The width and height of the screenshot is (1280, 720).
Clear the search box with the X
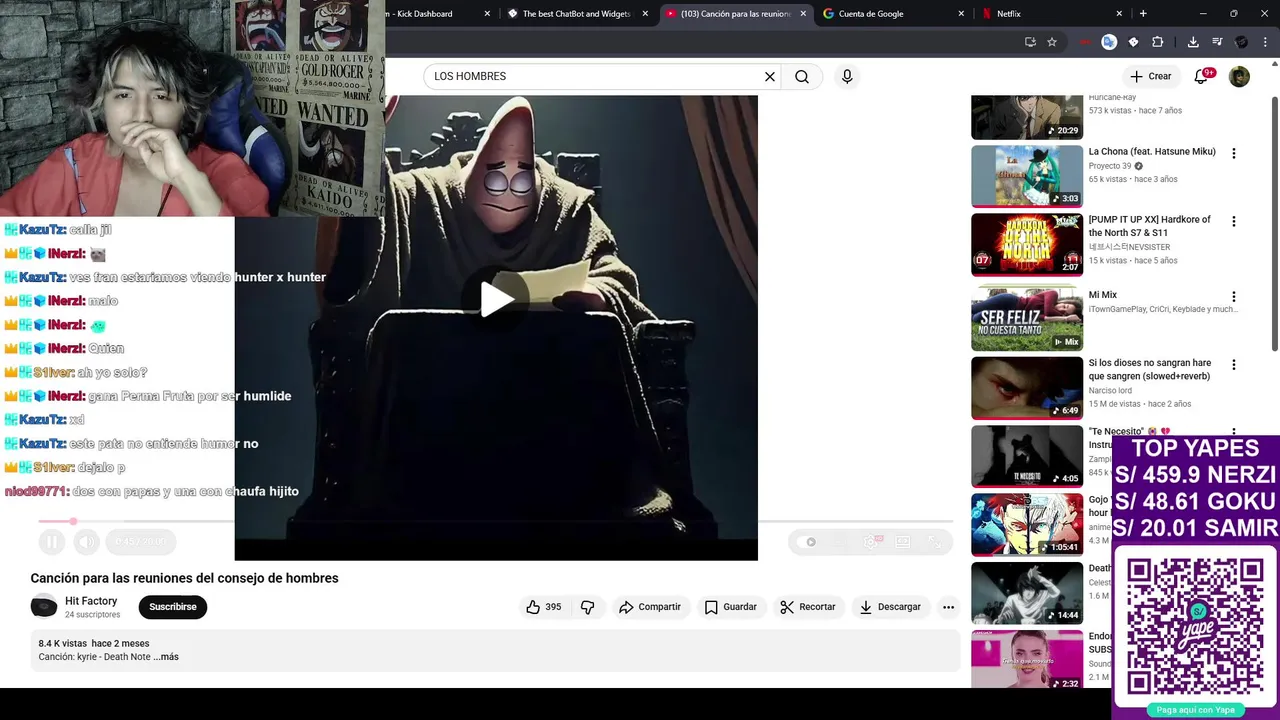(770, 77)
